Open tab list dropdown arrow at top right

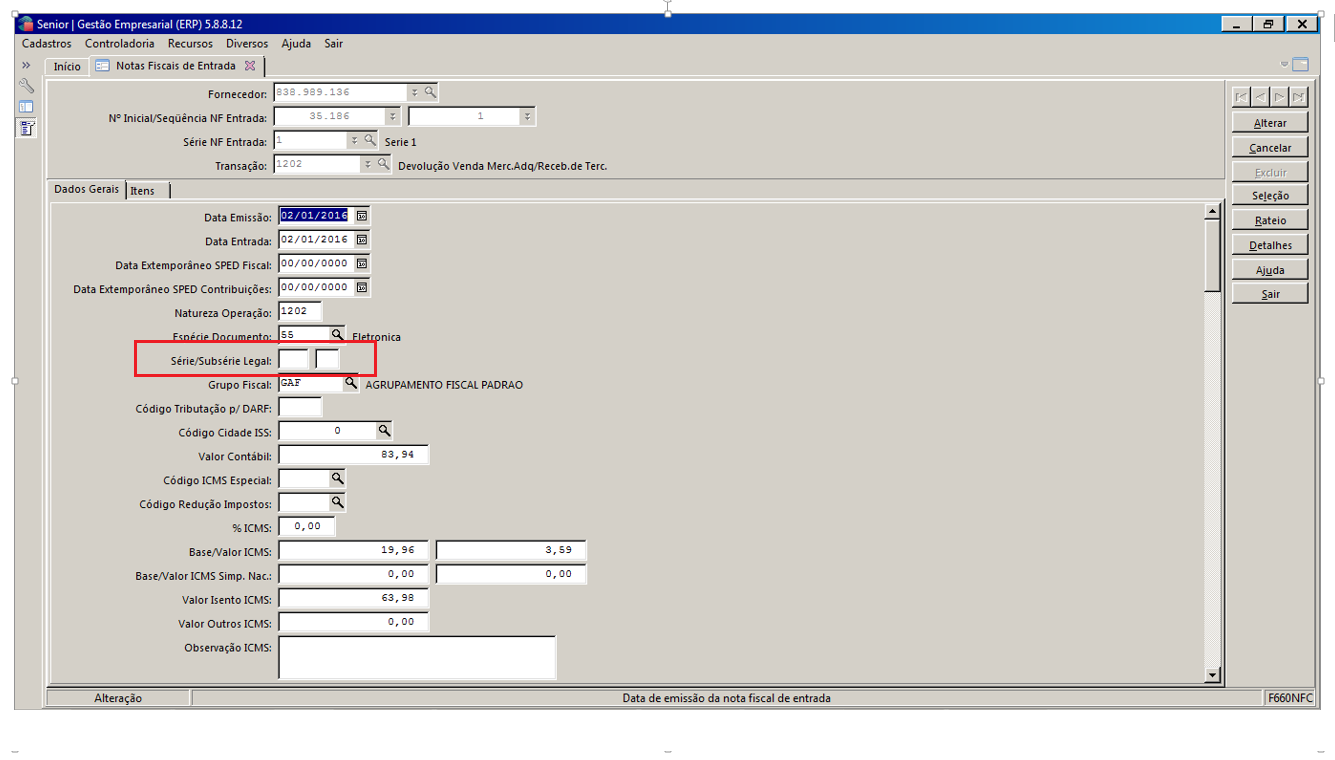1285,65
